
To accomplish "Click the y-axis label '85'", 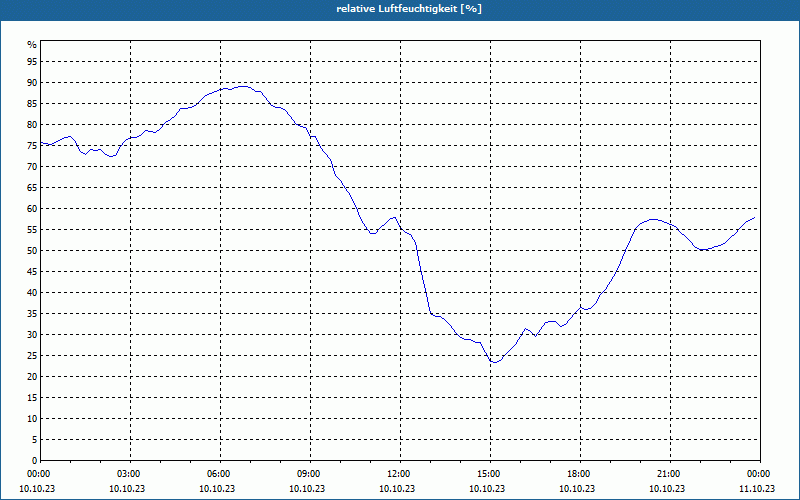I will (x=32, y=104).
